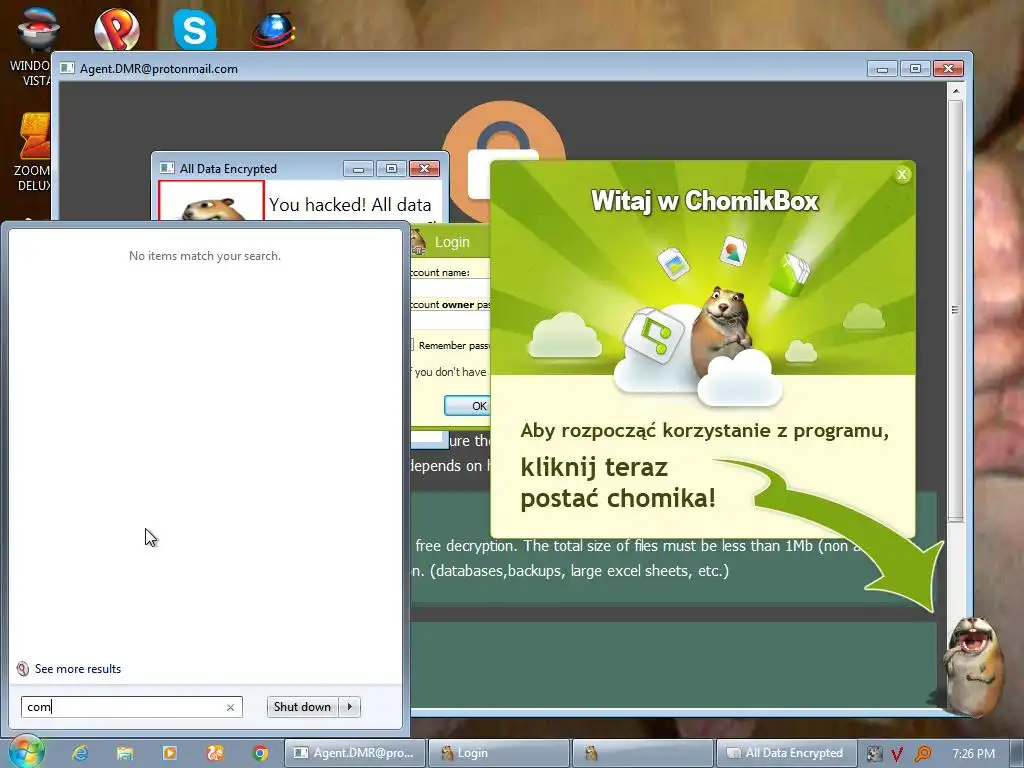This screenshot has height=768, width=1024.
Task: Click the padlock icon in Agent.DMR window
Action: pos(503,160)
